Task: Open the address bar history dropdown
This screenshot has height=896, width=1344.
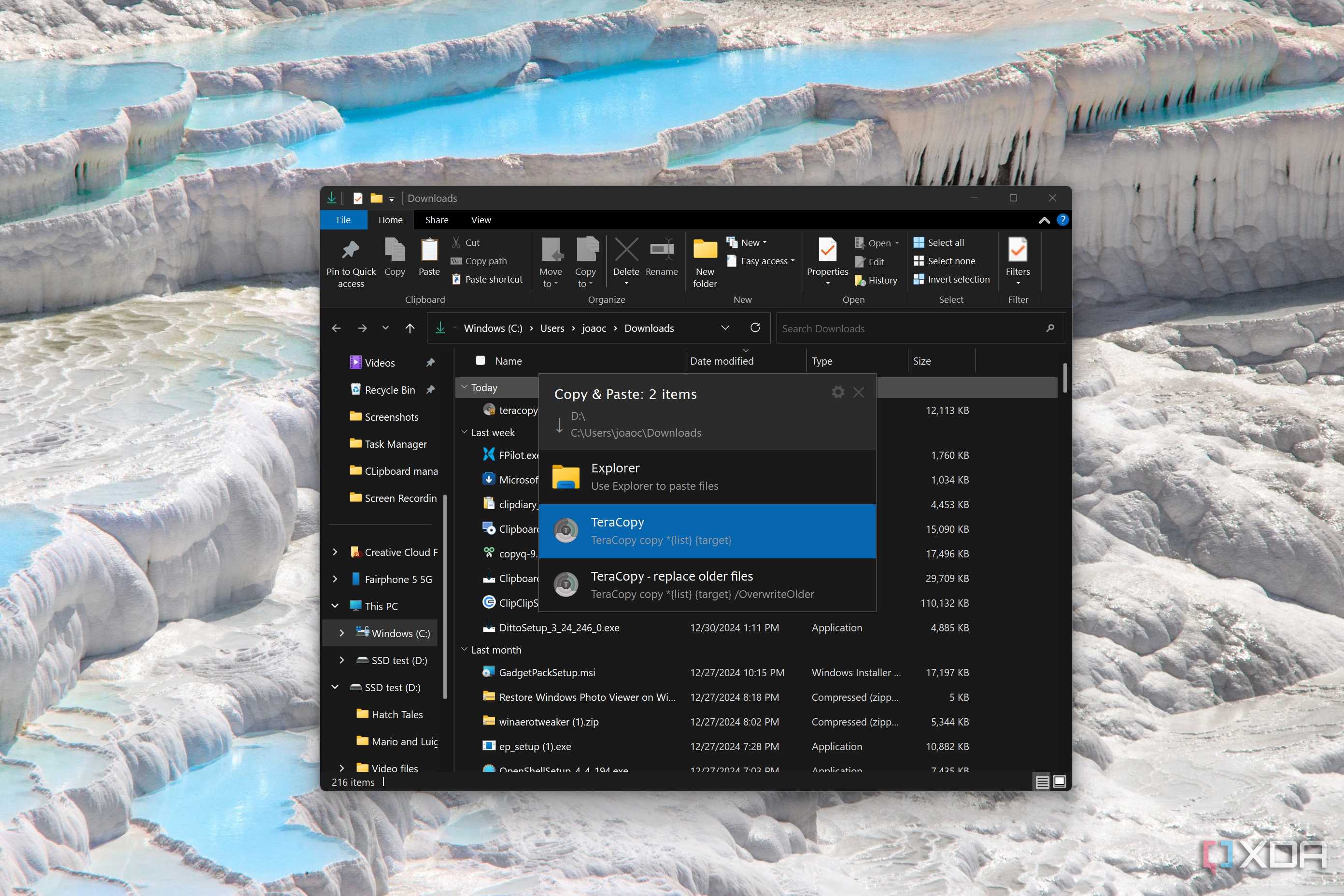Action: pyautogui.click(x=725, y=328)
